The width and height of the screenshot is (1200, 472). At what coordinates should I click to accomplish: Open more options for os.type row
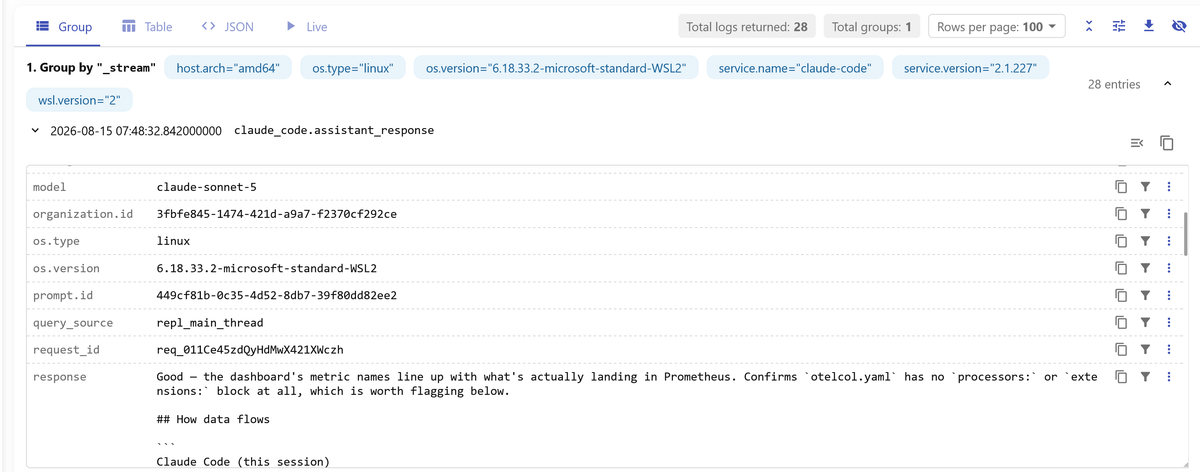[1168, 241]
